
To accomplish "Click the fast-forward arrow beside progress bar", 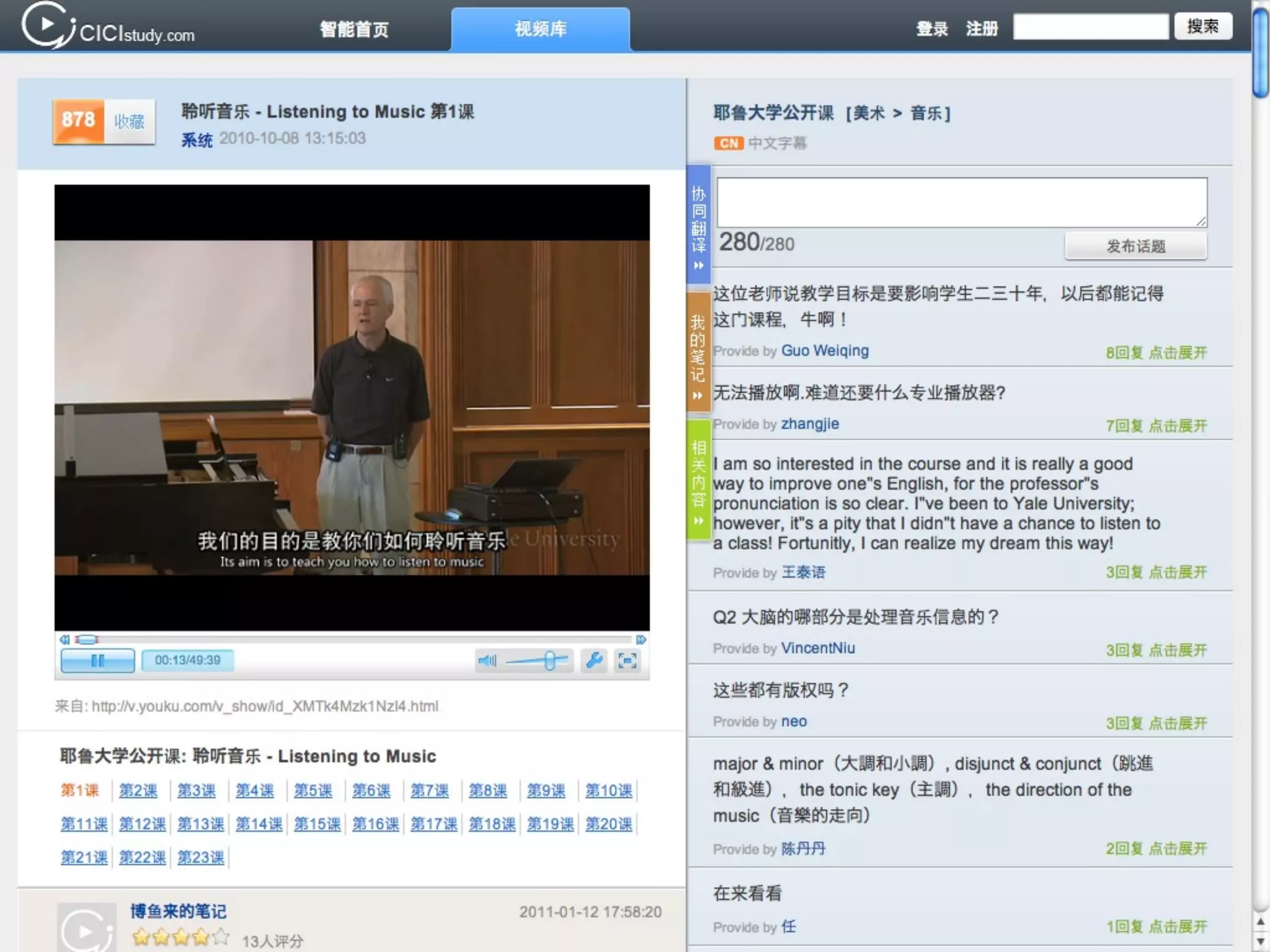I will (x=641, y=639).
